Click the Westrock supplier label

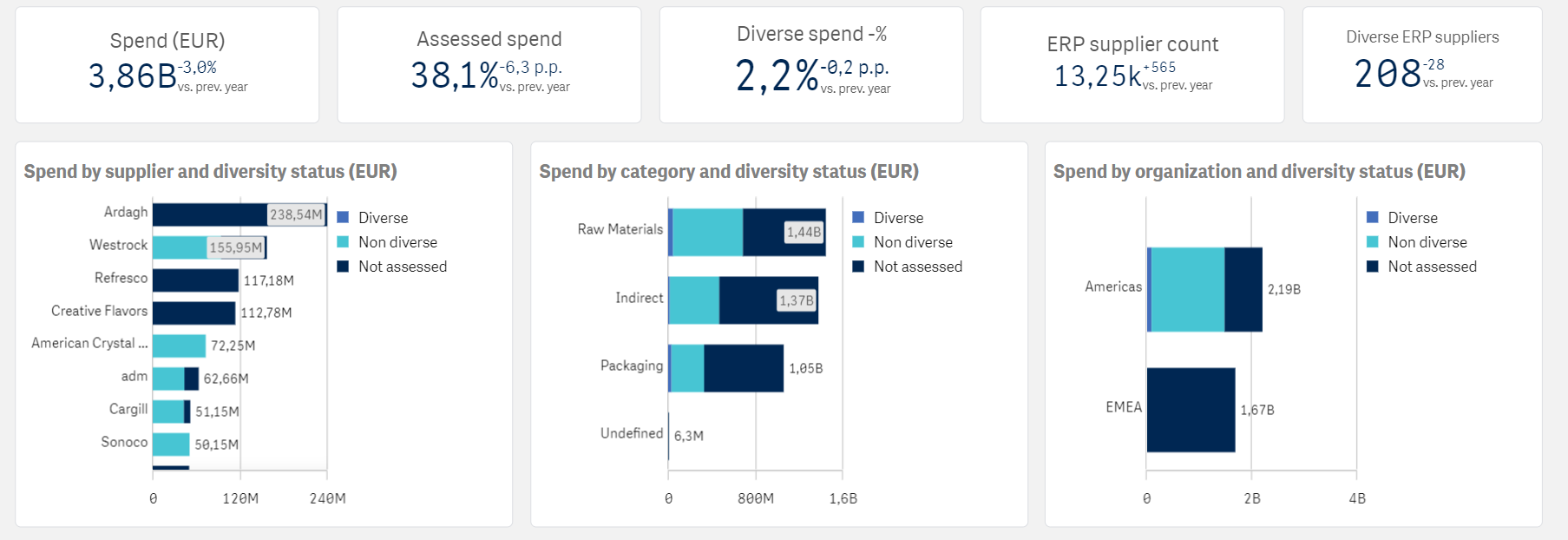pyautogui.click(x=118, y=246)
